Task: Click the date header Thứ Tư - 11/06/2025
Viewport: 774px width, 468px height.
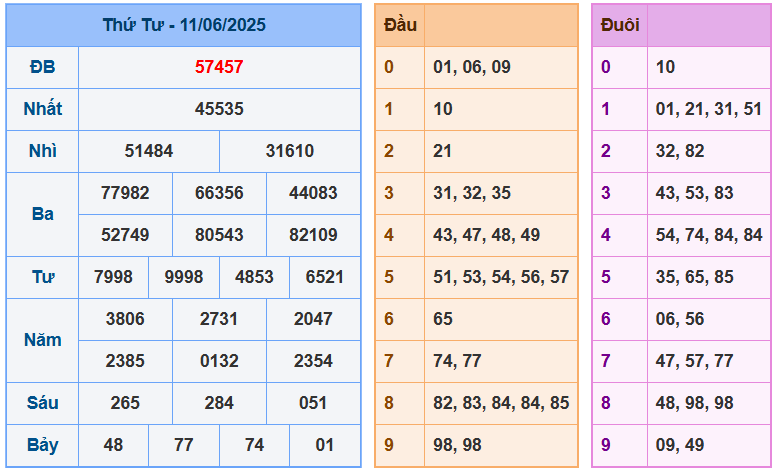Action: [184, 25]
